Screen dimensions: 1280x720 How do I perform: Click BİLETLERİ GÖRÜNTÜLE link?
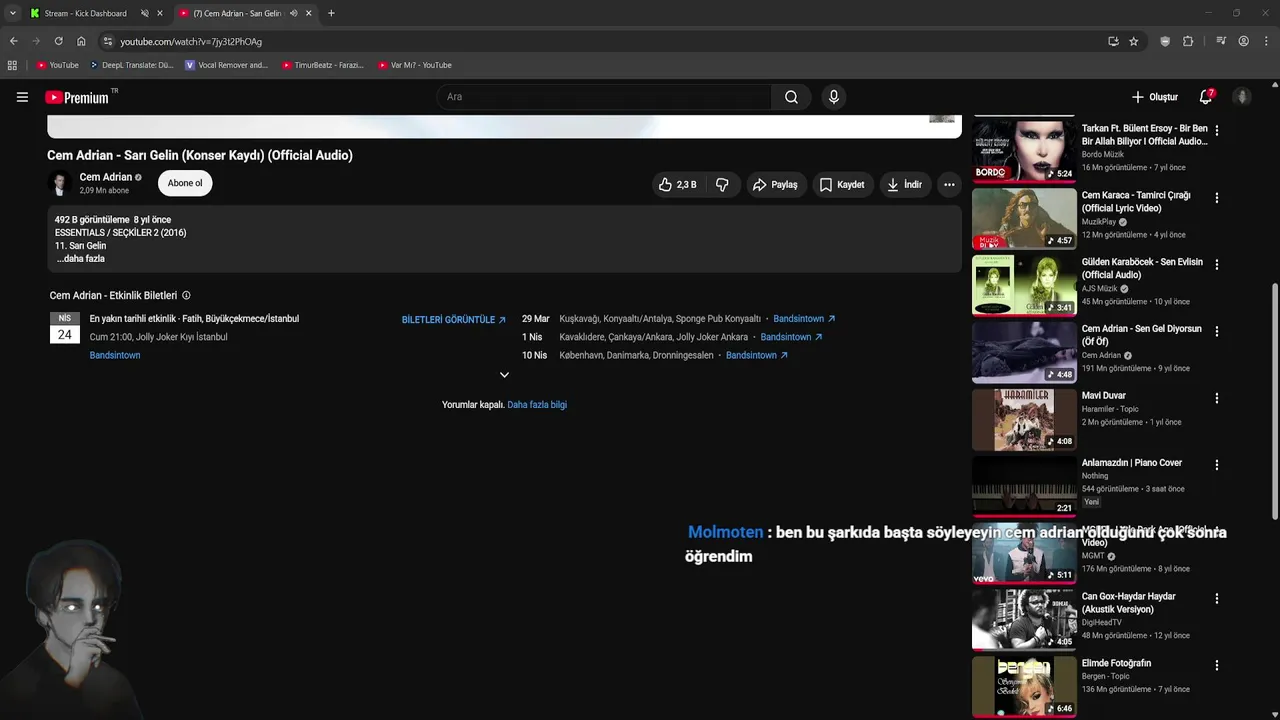(454, 319)
